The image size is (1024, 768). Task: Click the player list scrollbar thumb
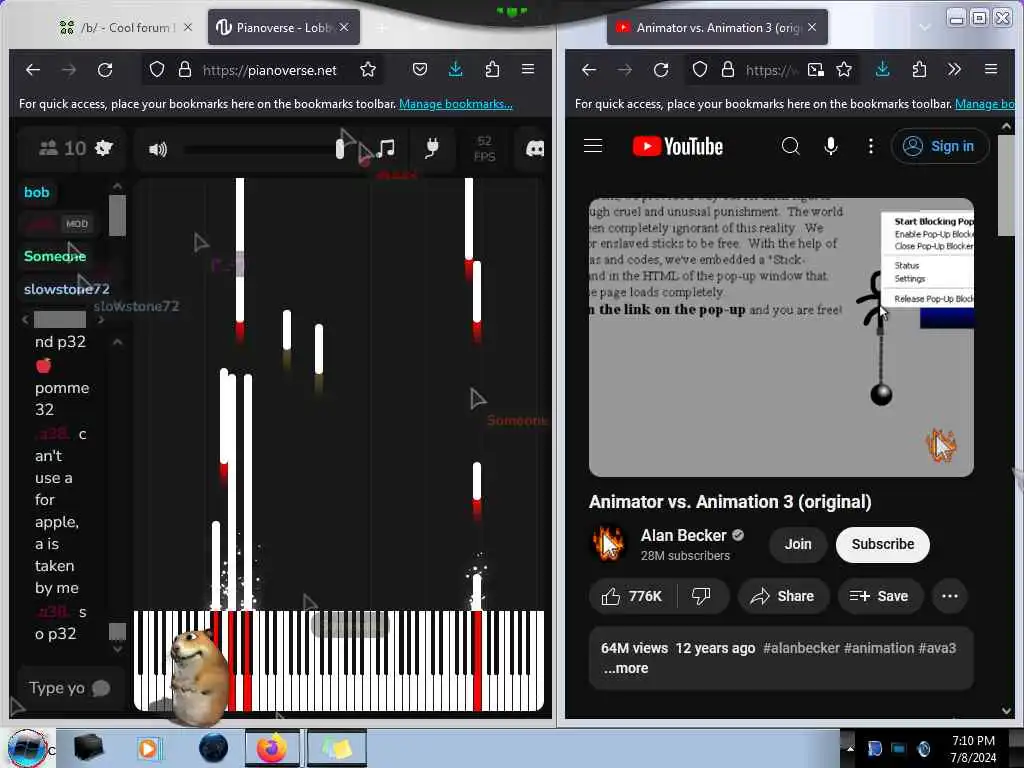pyautogui.click(x=118, y=216)
